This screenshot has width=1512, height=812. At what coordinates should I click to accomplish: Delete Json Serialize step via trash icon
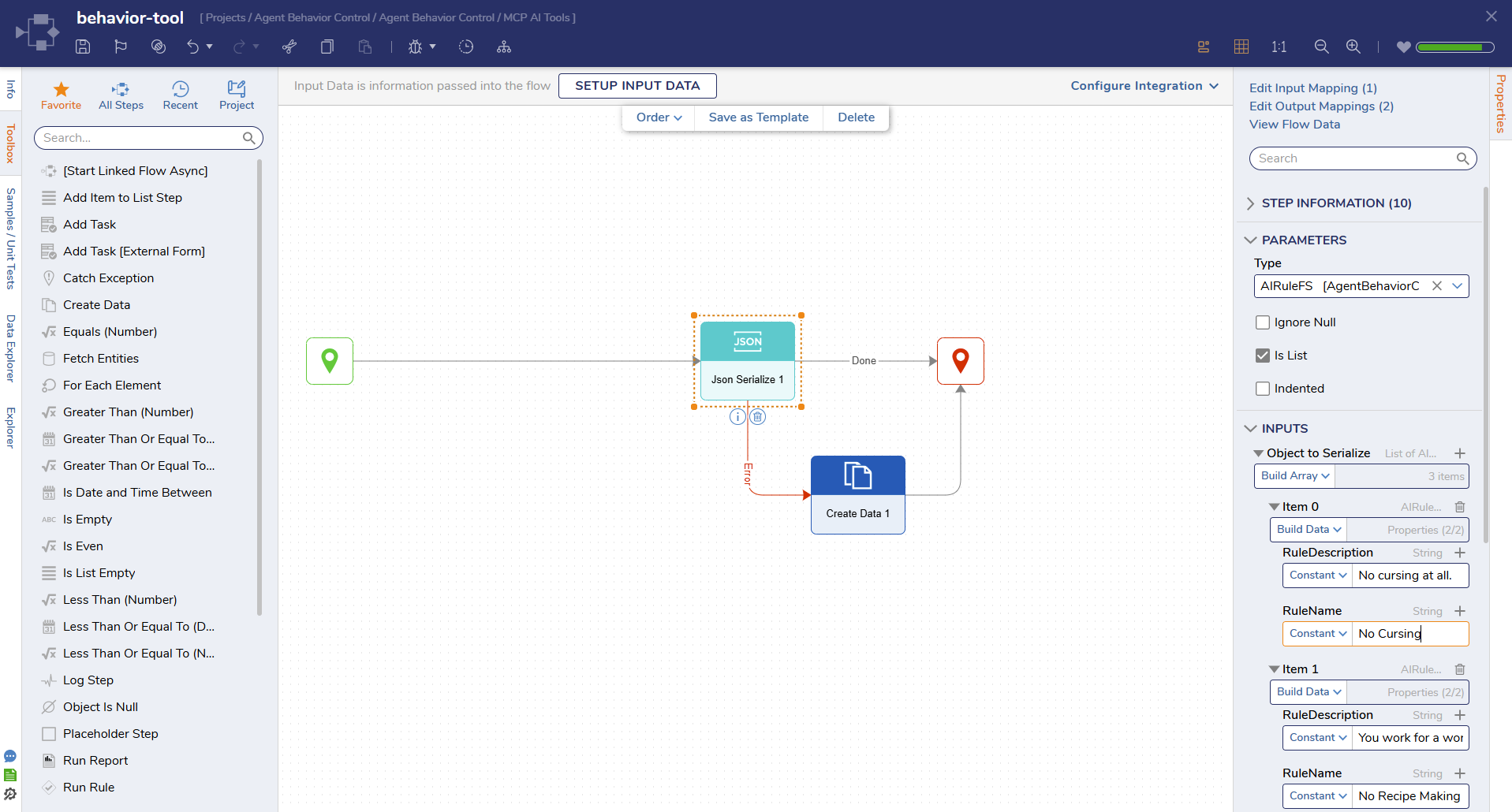click(x=758, y=416)
